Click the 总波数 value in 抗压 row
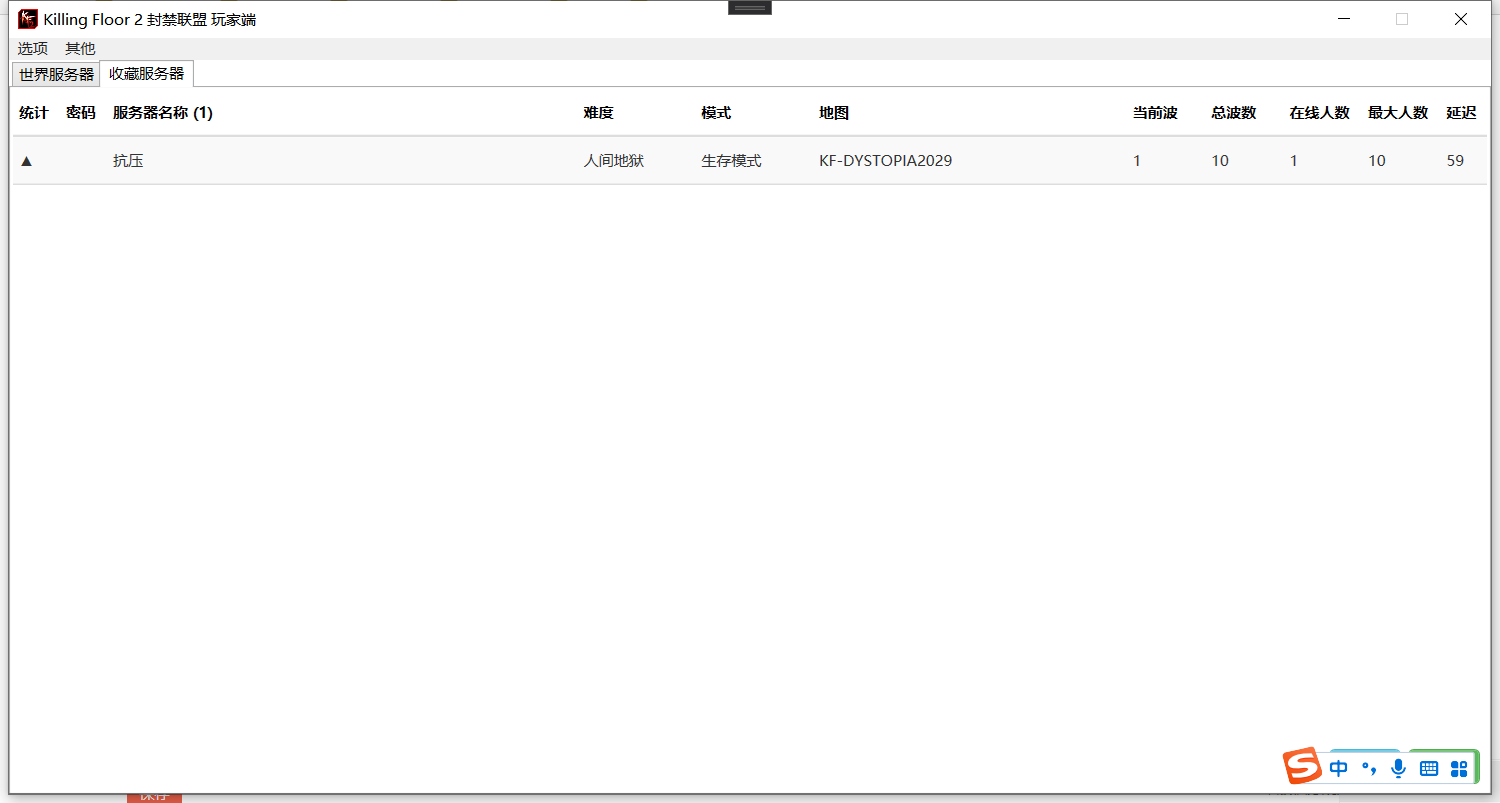This screenshot has width=1500, height=803. coord(1220,161)
